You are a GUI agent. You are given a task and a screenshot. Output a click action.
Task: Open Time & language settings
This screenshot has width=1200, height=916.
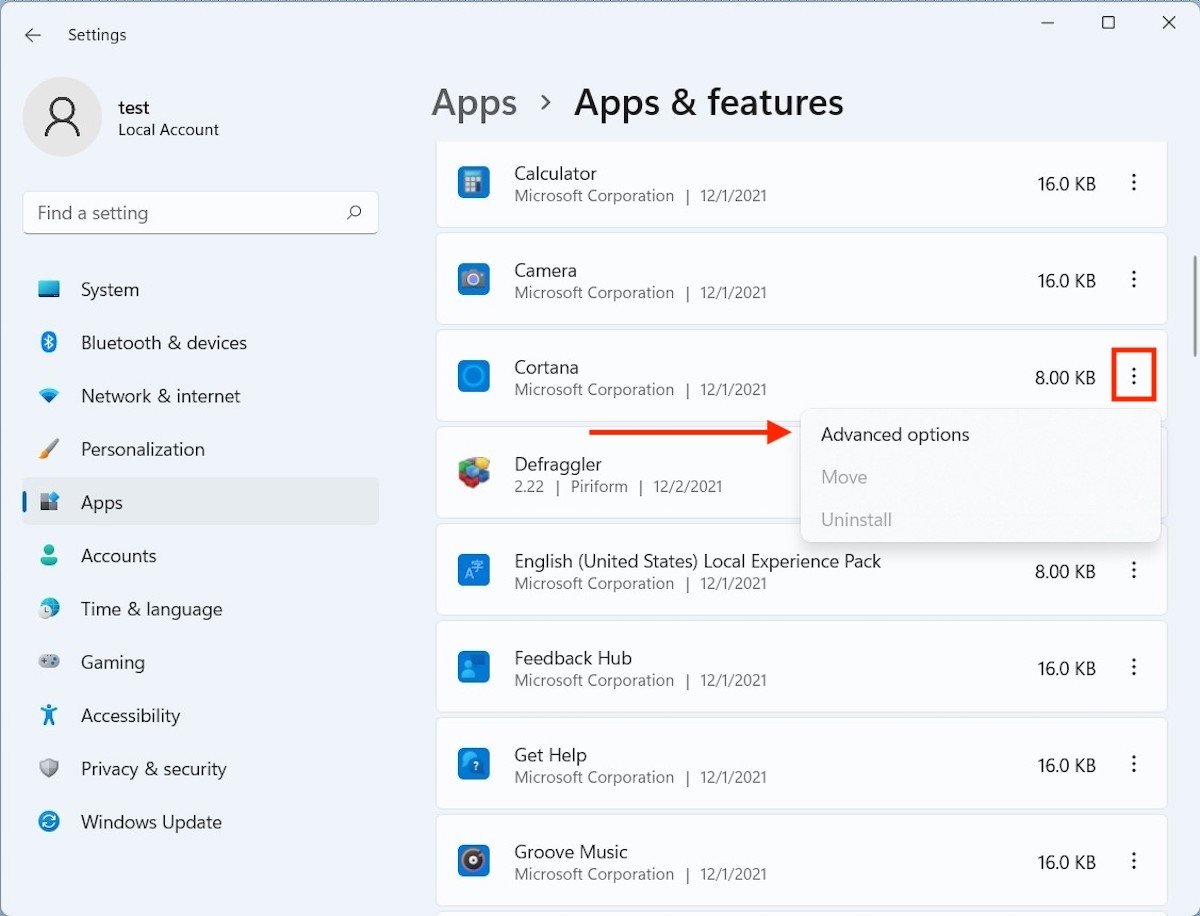(x=200, y=609)
